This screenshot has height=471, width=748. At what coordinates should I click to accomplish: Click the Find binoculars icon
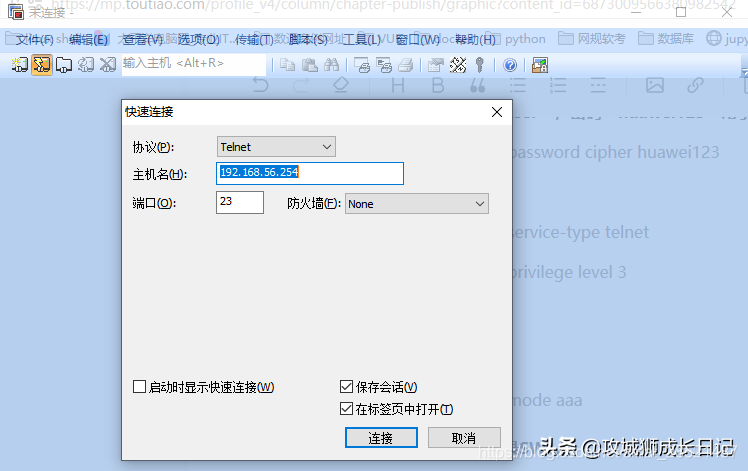click(x=332, y=65)
